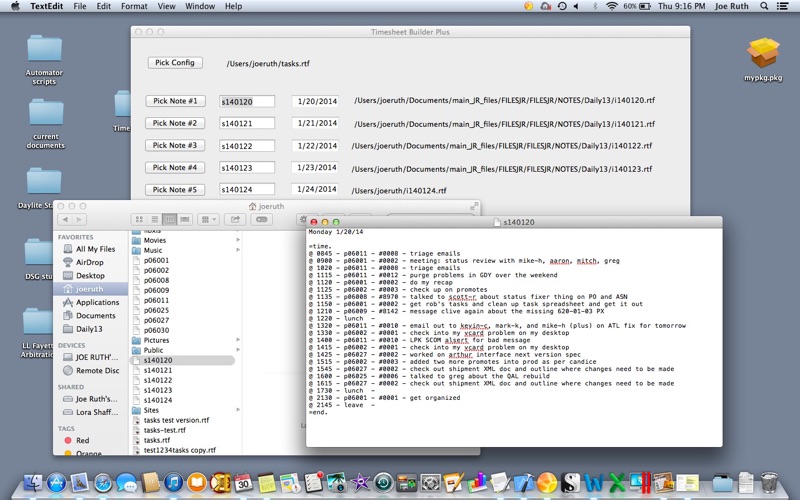Click Pick Note #5 button

click(x=175, y=190)
